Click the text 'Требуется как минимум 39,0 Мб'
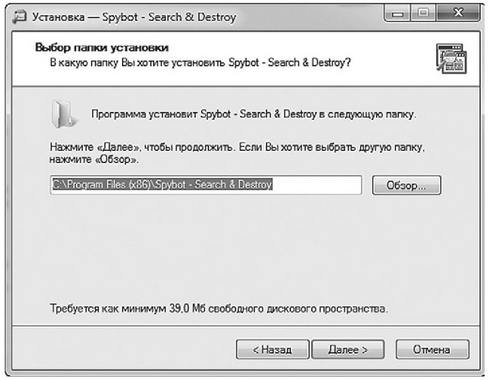The width and height of the screenshot is (488, 380). tap(127, 308)
